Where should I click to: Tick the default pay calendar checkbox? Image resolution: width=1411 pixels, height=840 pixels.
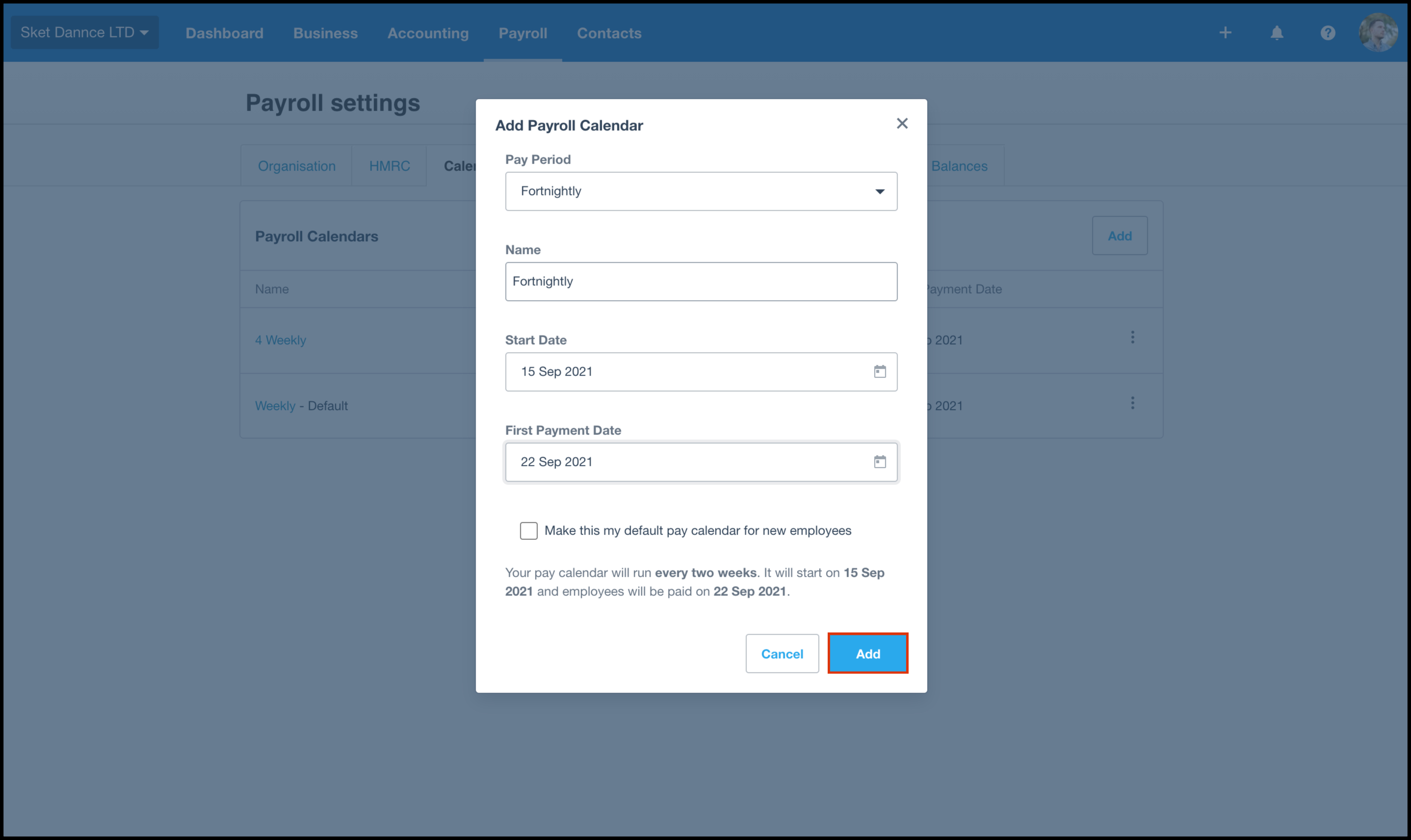pyautogui.click(x=528, y=530)
